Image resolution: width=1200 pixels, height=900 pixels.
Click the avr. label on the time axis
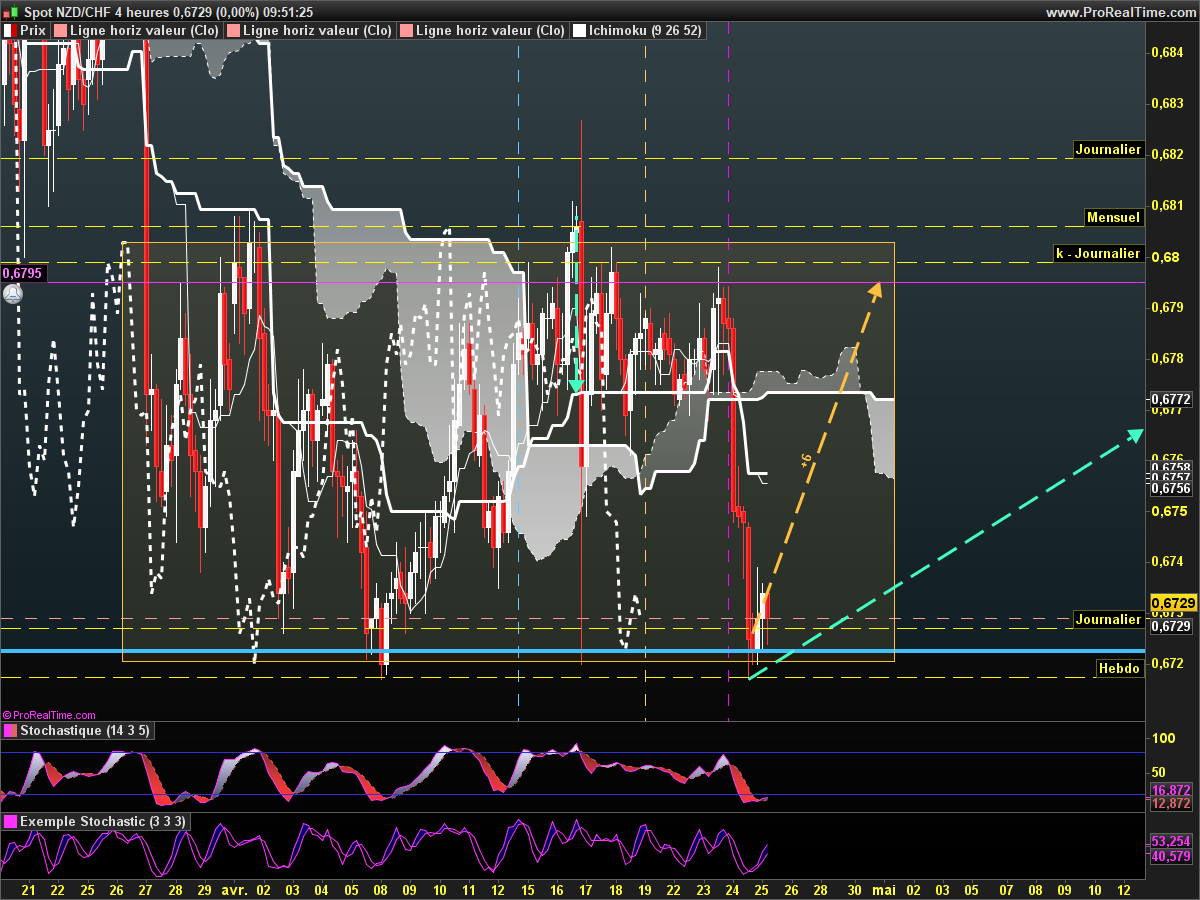[236, 889]
